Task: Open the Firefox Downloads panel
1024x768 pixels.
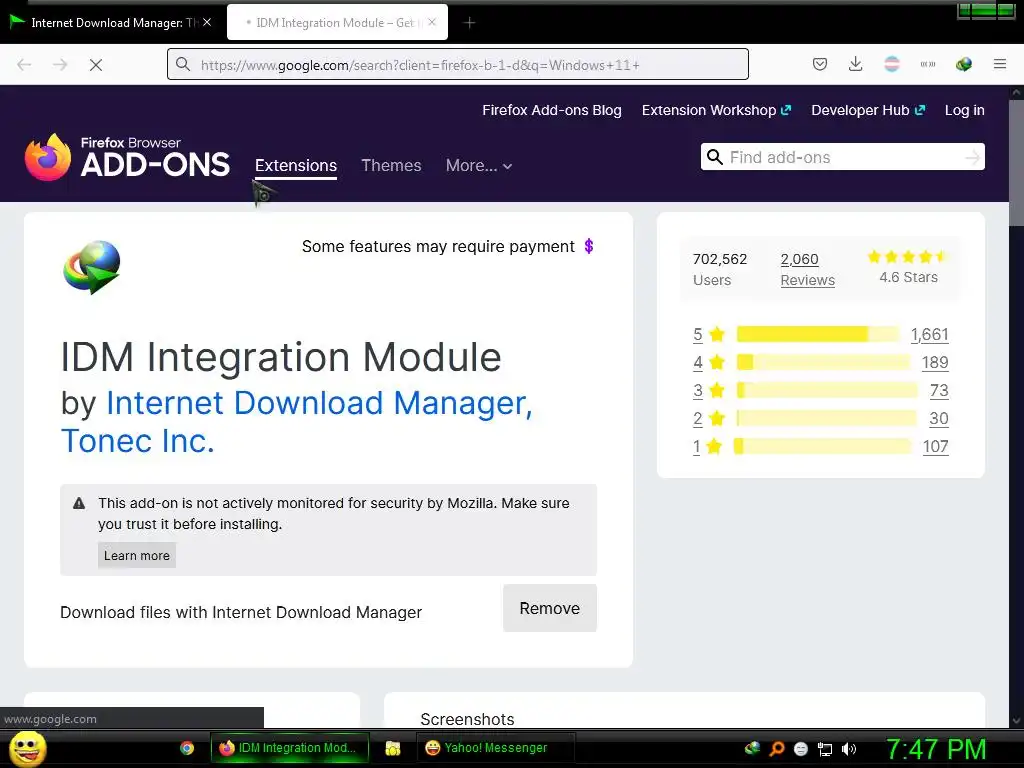Action: click(x=856, y=64)
